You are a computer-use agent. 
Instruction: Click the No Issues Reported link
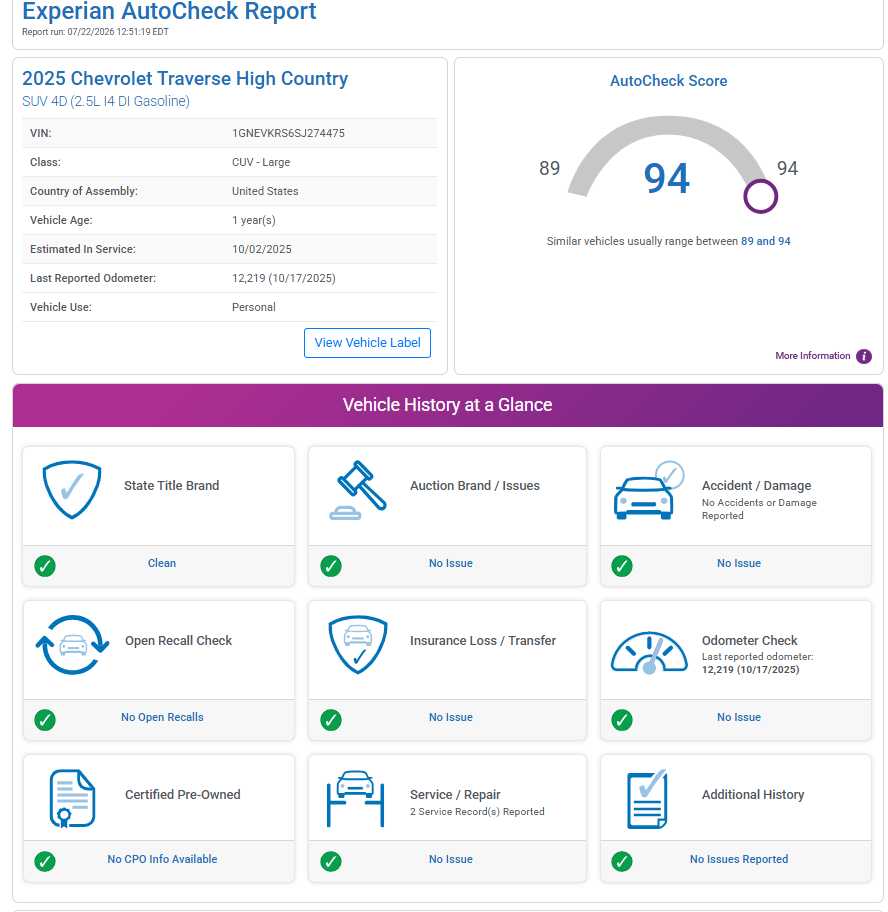pos(739,859)
